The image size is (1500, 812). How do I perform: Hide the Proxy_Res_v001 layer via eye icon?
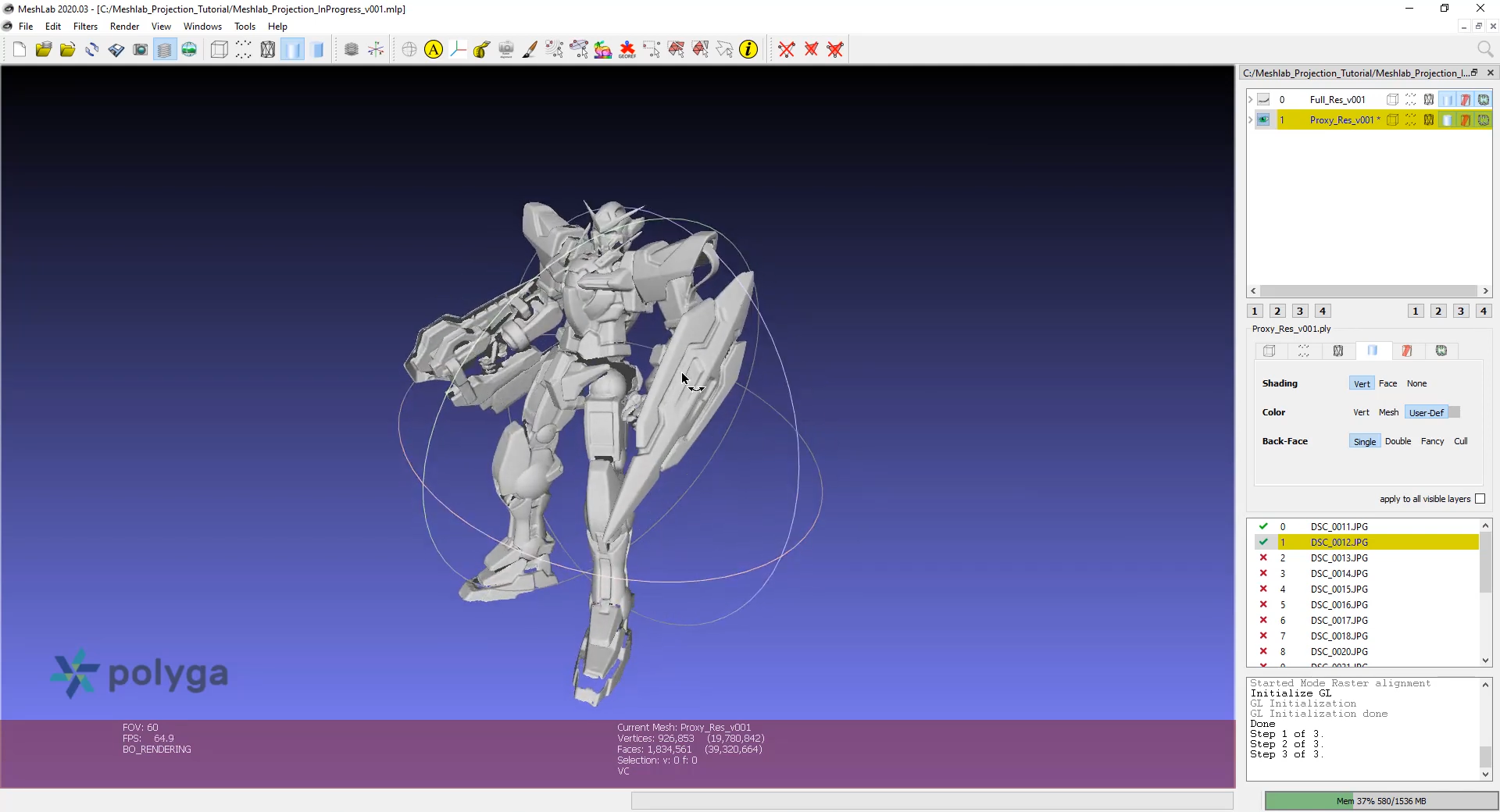[x=1263, y=119]
